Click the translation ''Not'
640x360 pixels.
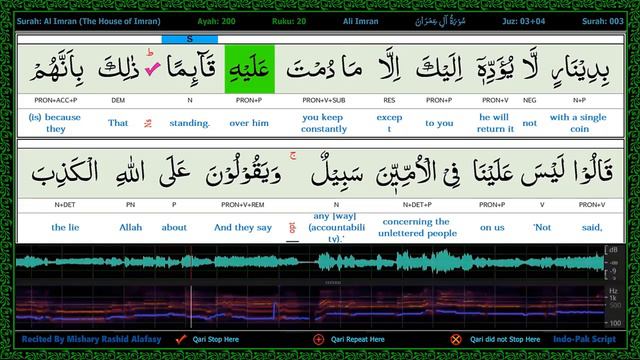pos(542,227)
